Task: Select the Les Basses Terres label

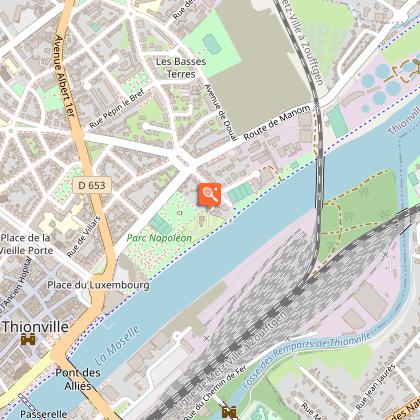Action: coord(181,68)
